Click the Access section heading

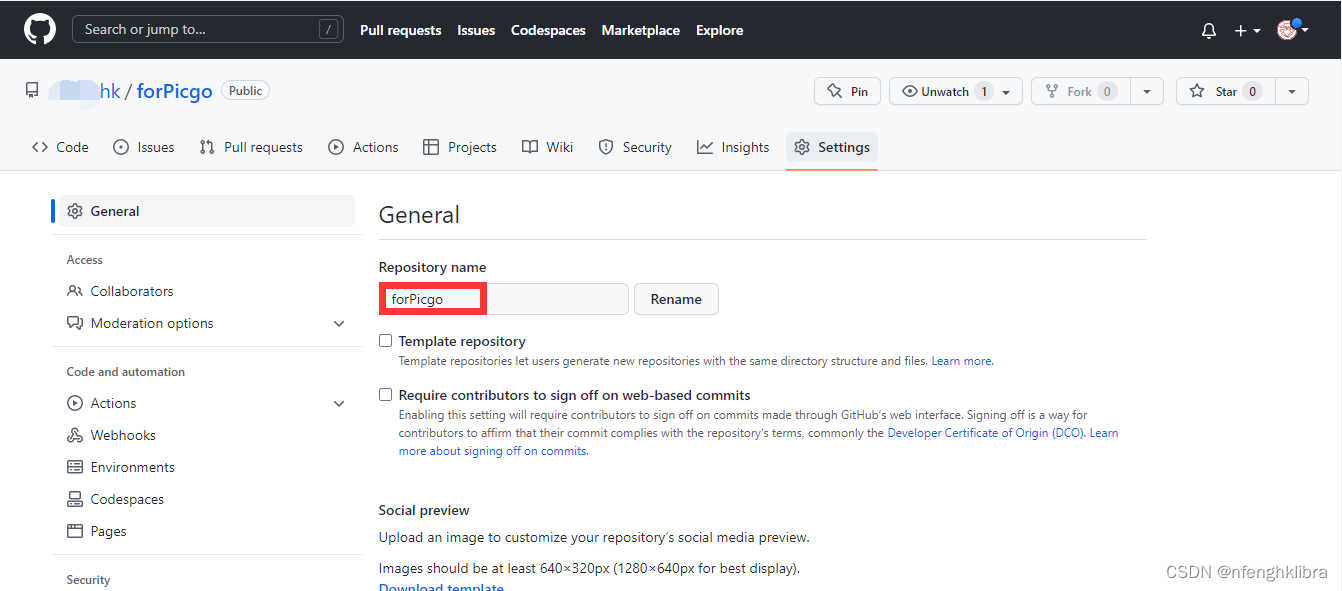(85, 260)
